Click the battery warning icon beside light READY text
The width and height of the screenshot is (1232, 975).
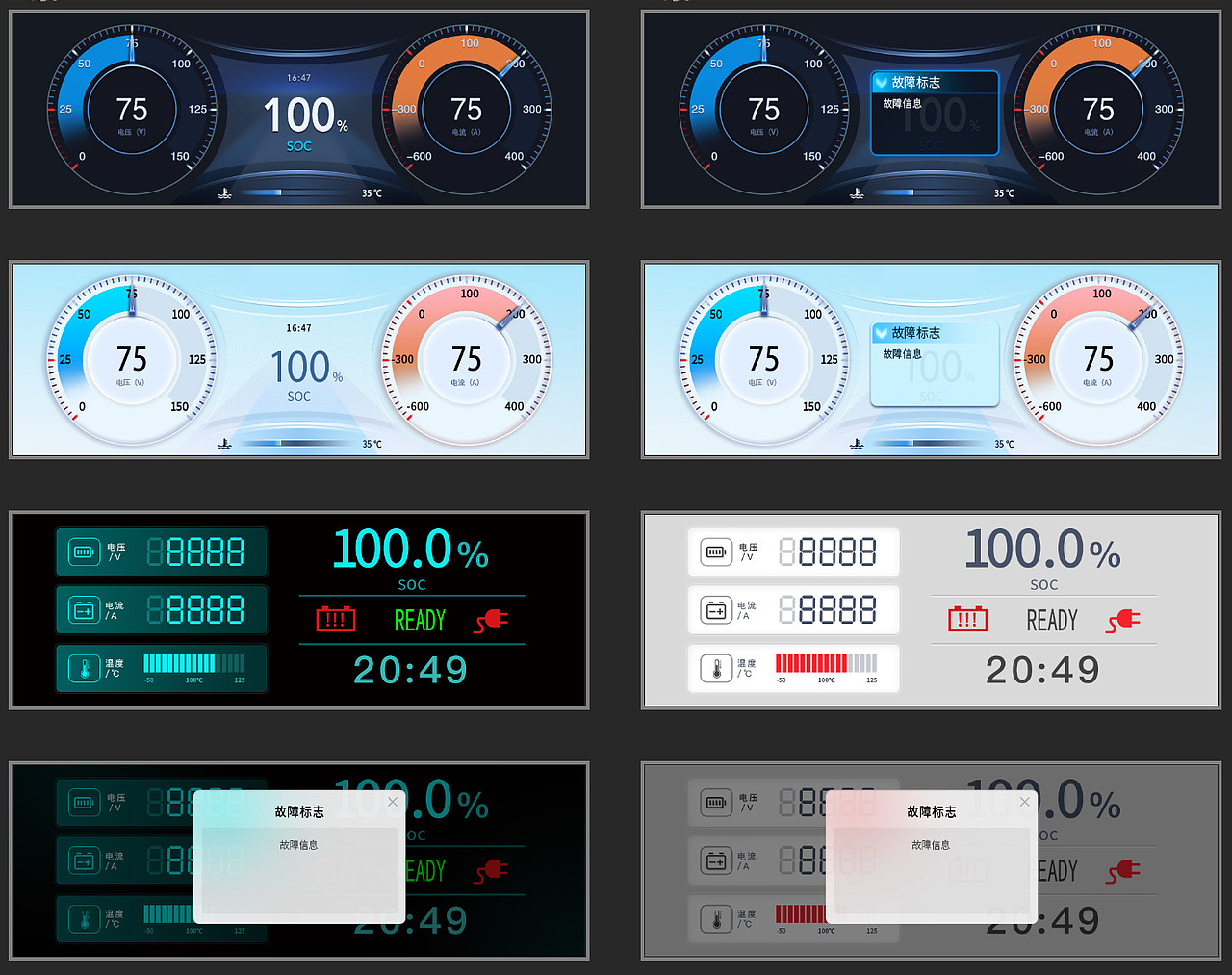(968, 619)
